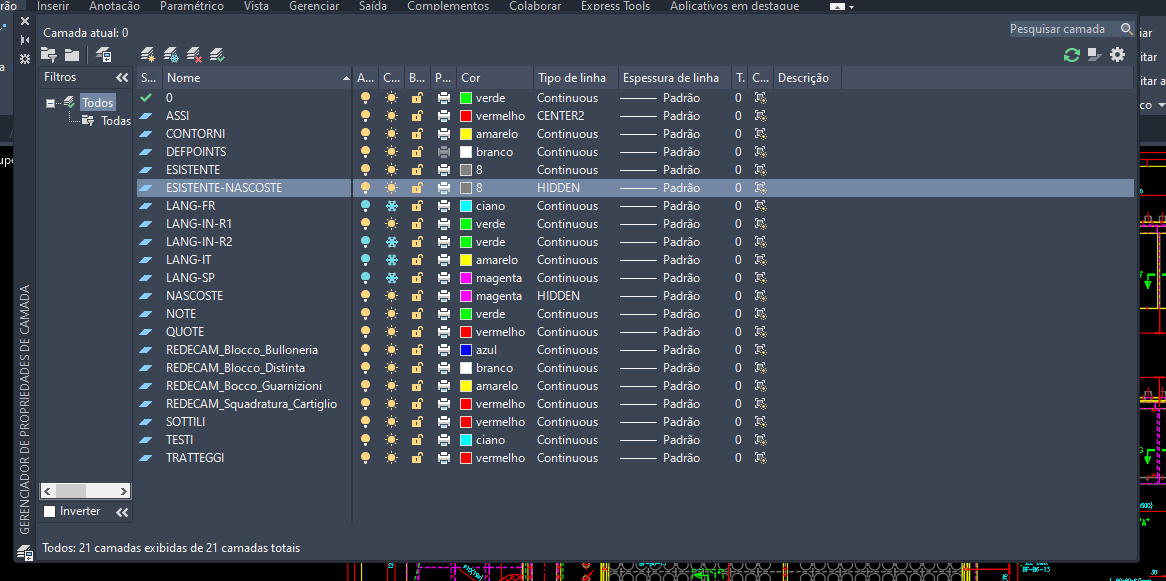
Task: Switch to the Express Tools tab
Action: point(615,6)
